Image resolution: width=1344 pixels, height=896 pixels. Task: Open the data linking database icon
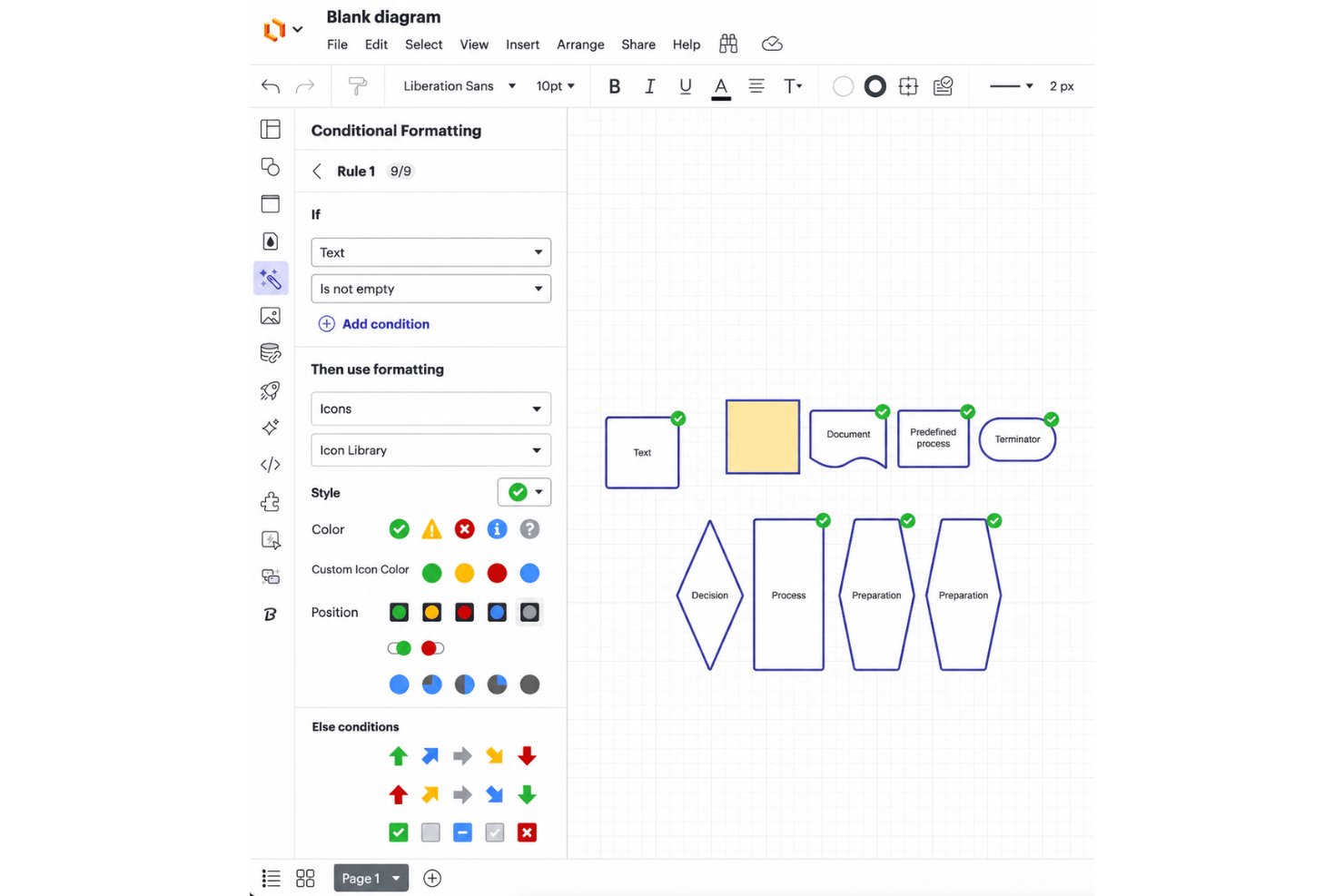pyautogui.click(x=271, y=353)
